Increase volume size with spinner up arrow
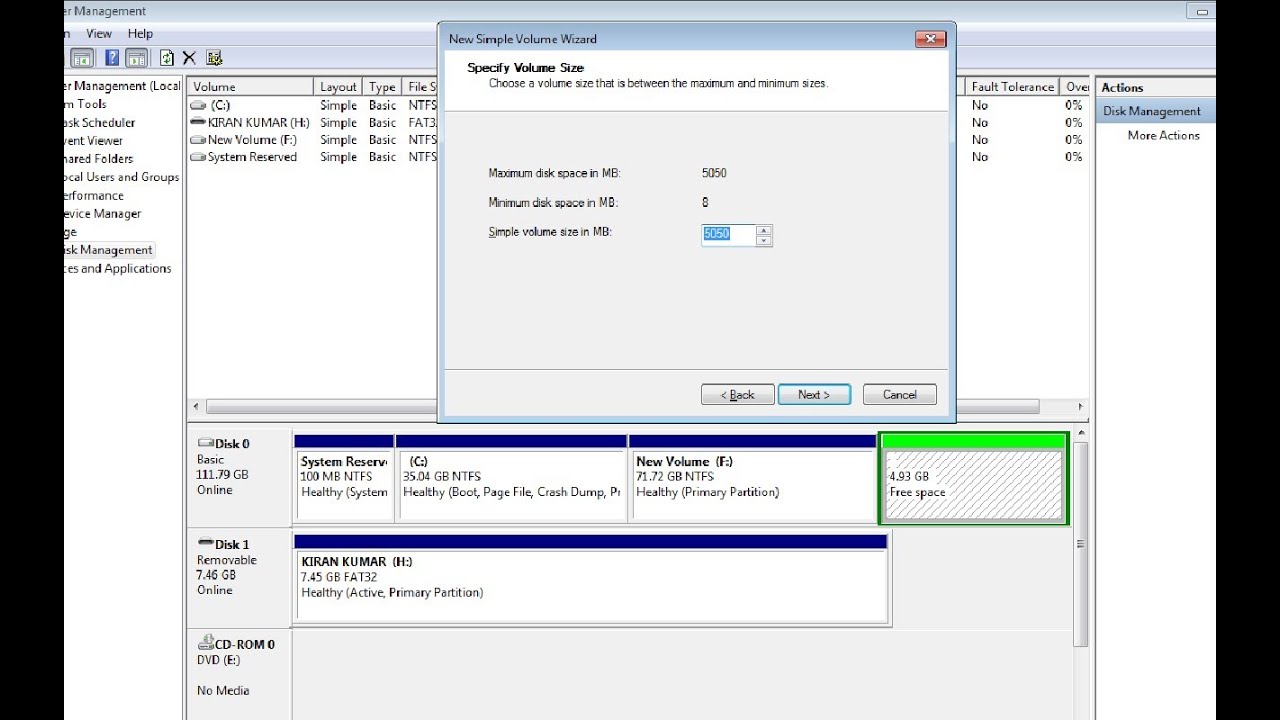 click(x=764, y=229)
